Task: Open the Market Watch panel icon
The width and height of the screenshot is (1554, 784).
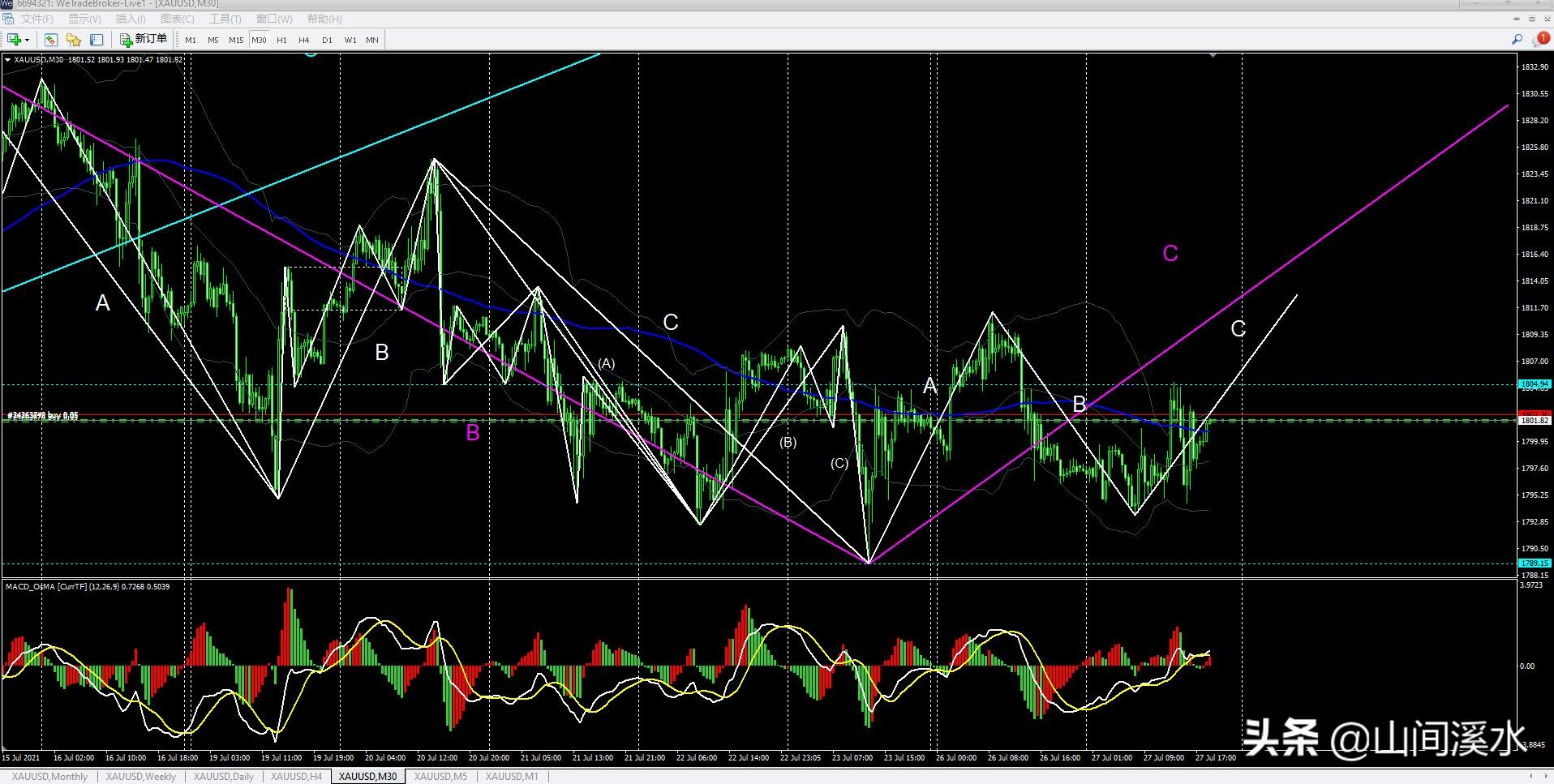Action: tap(51, 40)
